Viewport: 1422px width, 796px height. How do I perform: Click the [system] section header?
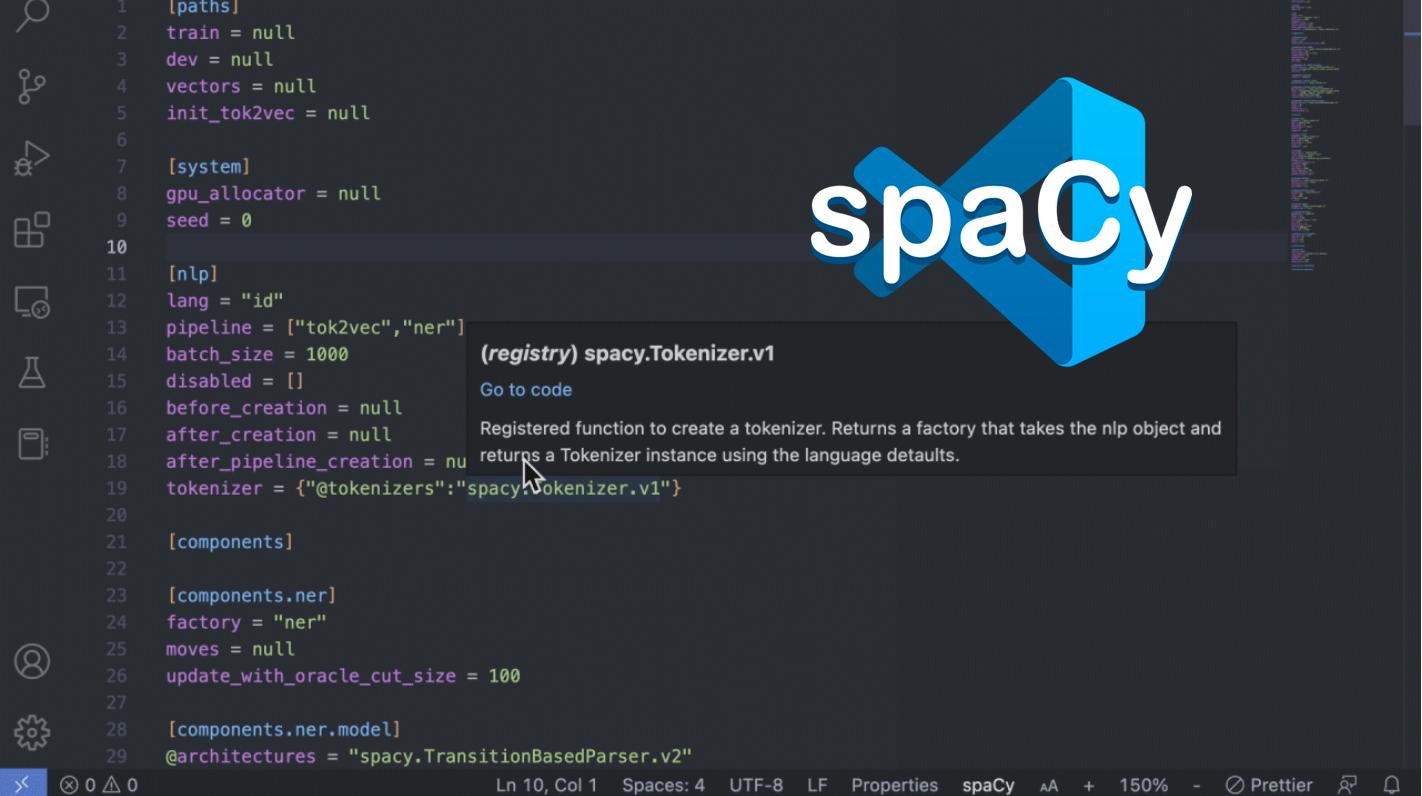(x=209, y=167)
